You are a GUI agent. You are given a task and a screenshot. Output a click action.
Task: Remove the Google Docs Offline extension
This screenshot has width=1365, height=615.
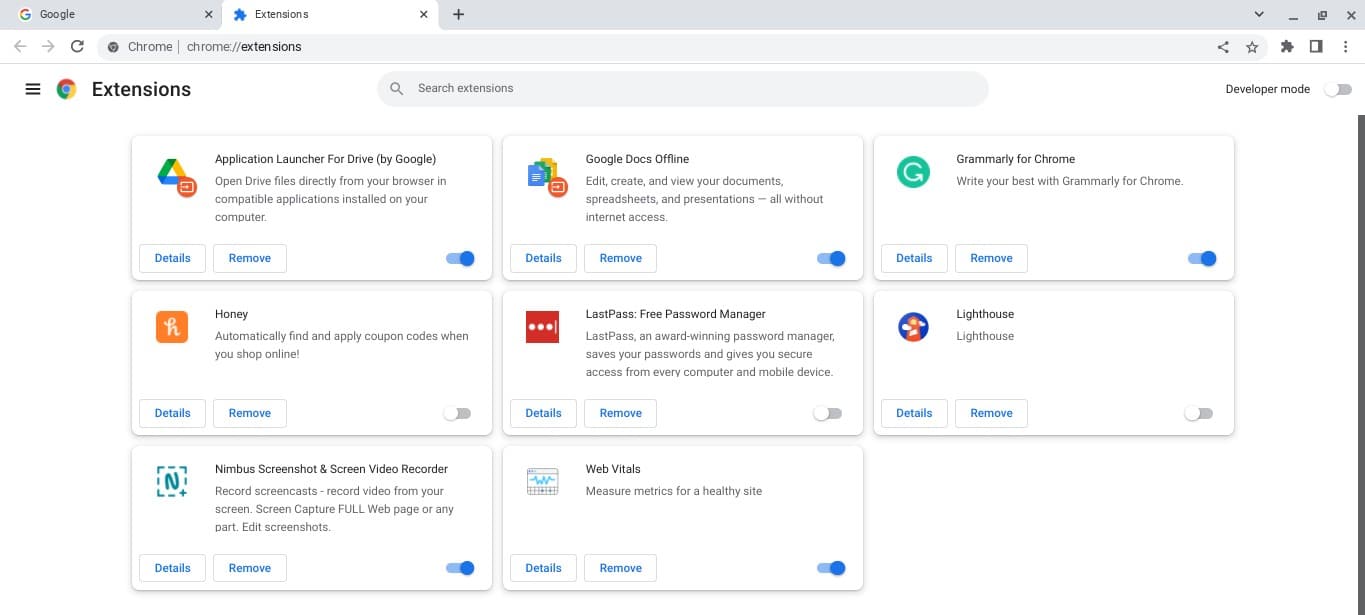[x=620, y=258]
